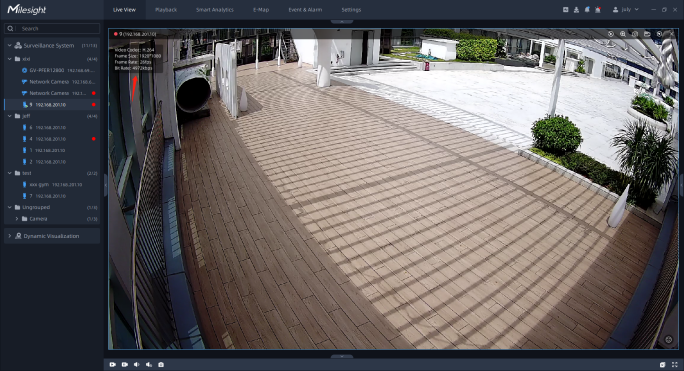Open the Smart Analytics tab
684x371 pixels.
point(215,10)
